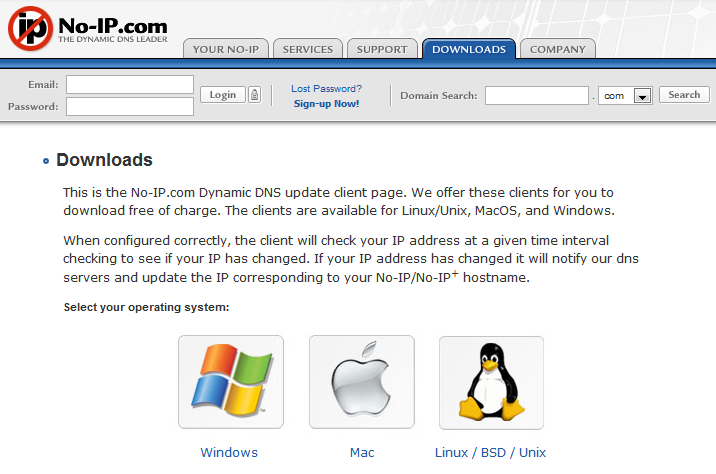Viewport: 716px width, 474px height.
Task: Focus the Email input field
Action: (x=130, y=84)
